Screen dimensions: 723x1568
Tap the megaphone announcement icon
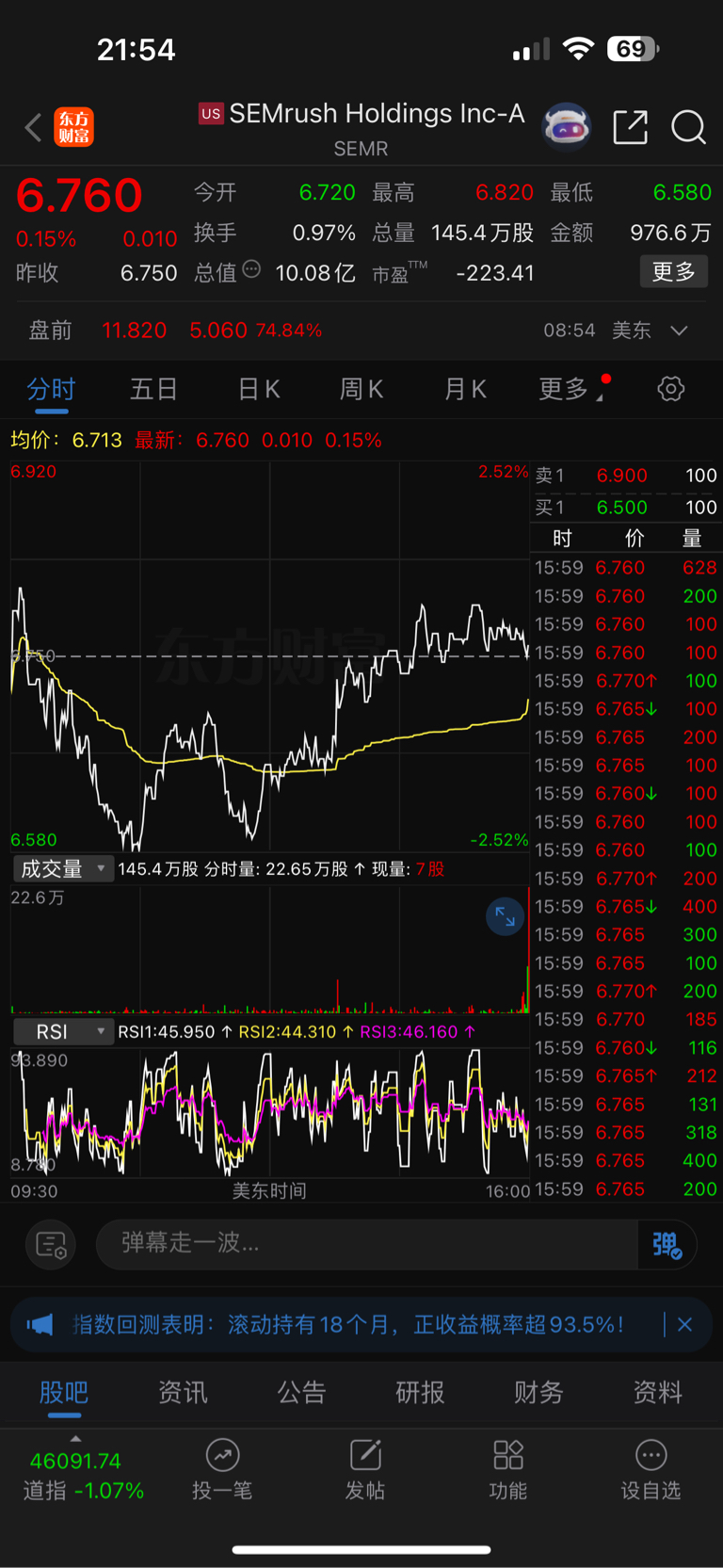[40, 1325]
